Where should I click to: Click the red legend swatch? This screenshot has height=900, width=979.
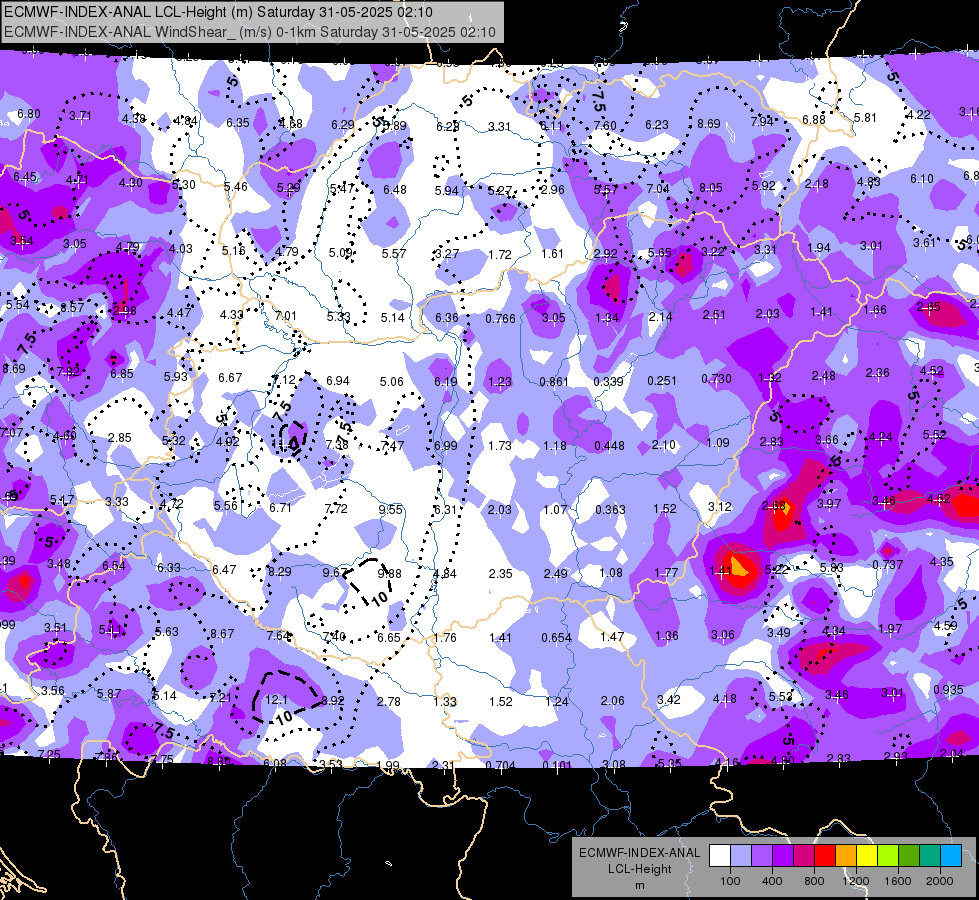click(825, 856)
